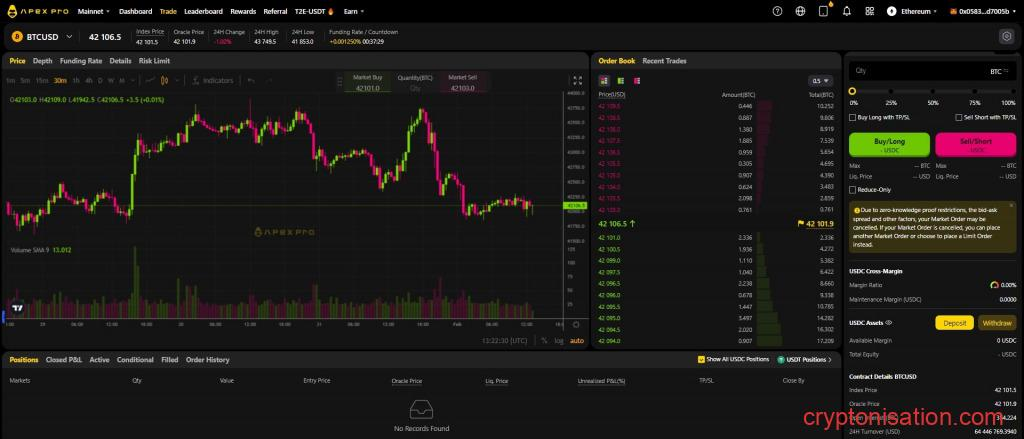Image resolution: width=1024 pixels, height=439 pixels.
Task: Open the help question mark icon
Action: (778, 11)
